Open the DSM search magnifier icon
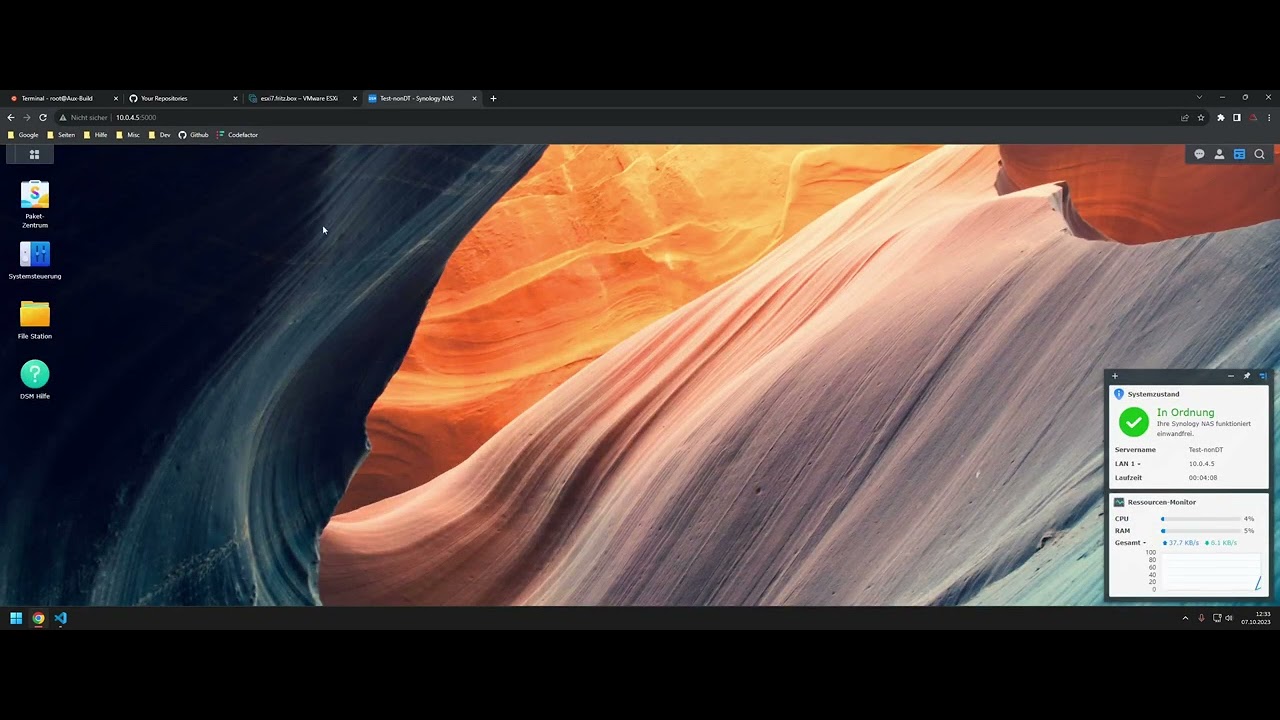Screen dimensions: 1280x720 [1259, 154]
